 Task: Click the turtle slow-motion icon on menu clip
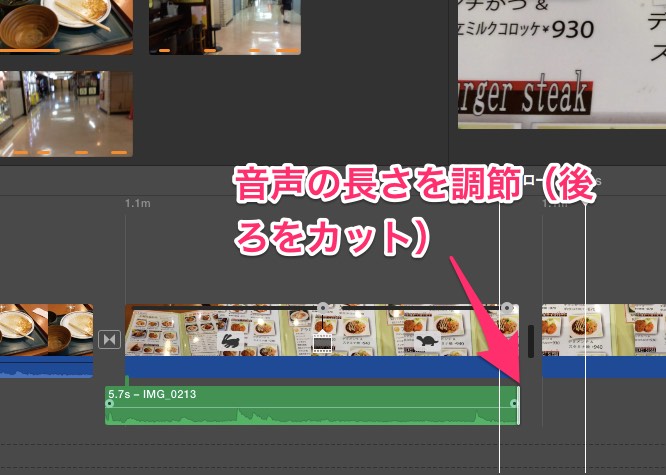(x=426, y=341)
